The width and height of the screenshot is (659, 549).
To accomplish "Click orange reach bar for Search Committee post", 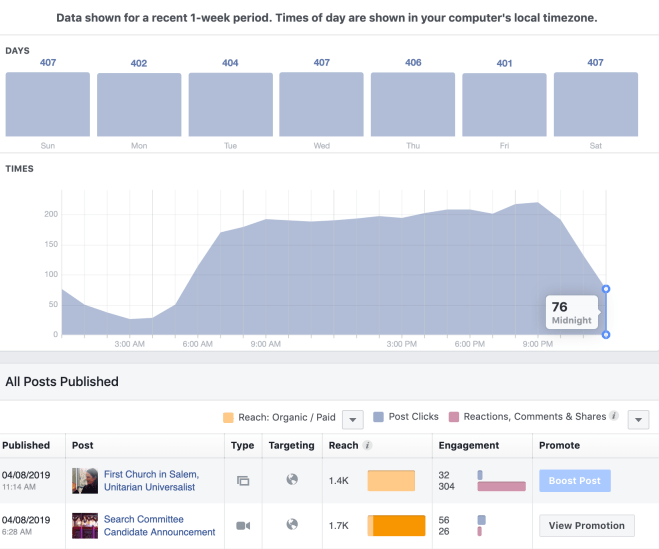I will click(x=399, y=525).
